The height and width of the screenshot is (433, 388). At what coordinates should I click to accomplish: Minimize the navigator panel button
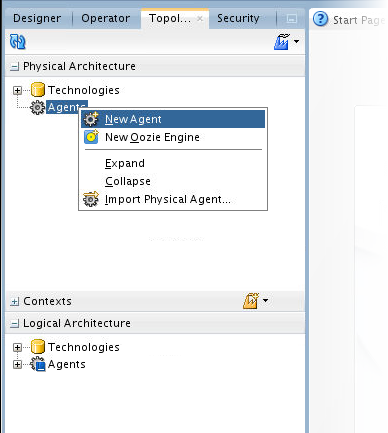(292, 19)
